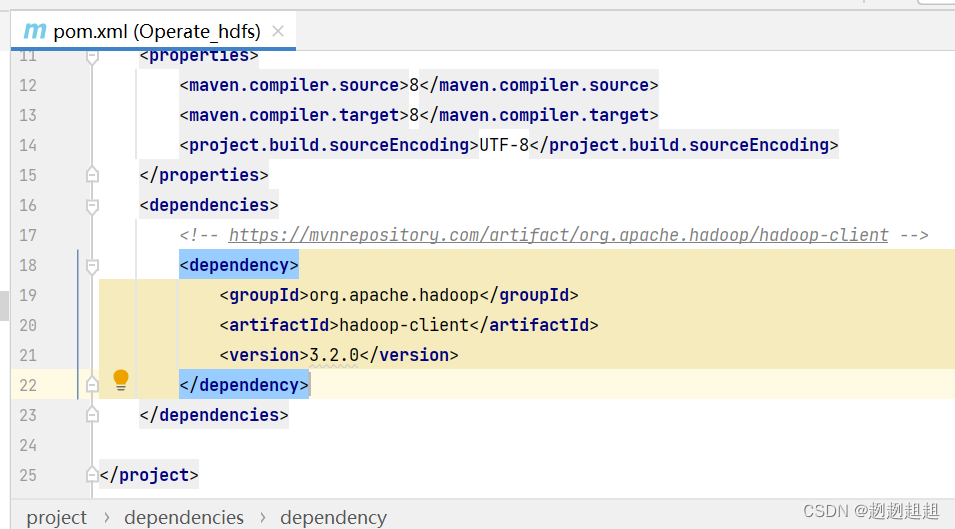
Task: Click the closing </project> tag
Action: coord(149,475)
